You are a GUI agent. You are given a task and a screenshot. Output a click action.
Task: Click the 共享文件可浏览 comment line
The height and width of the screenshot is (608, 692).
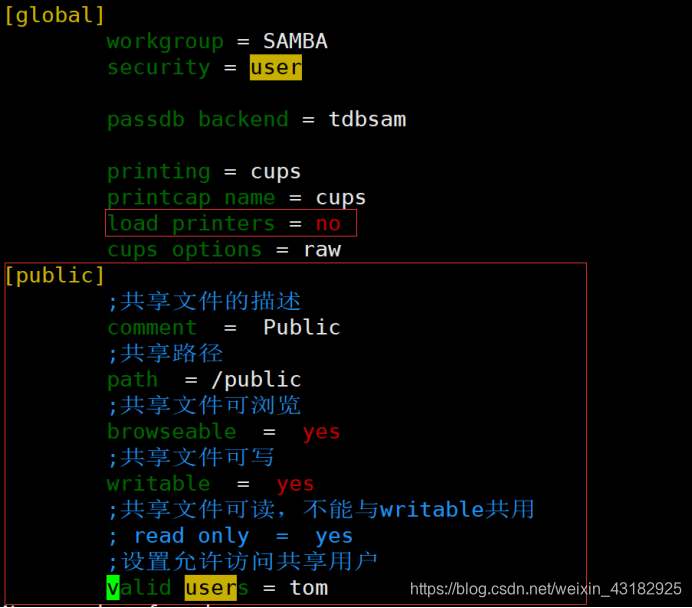click(204, 406)
